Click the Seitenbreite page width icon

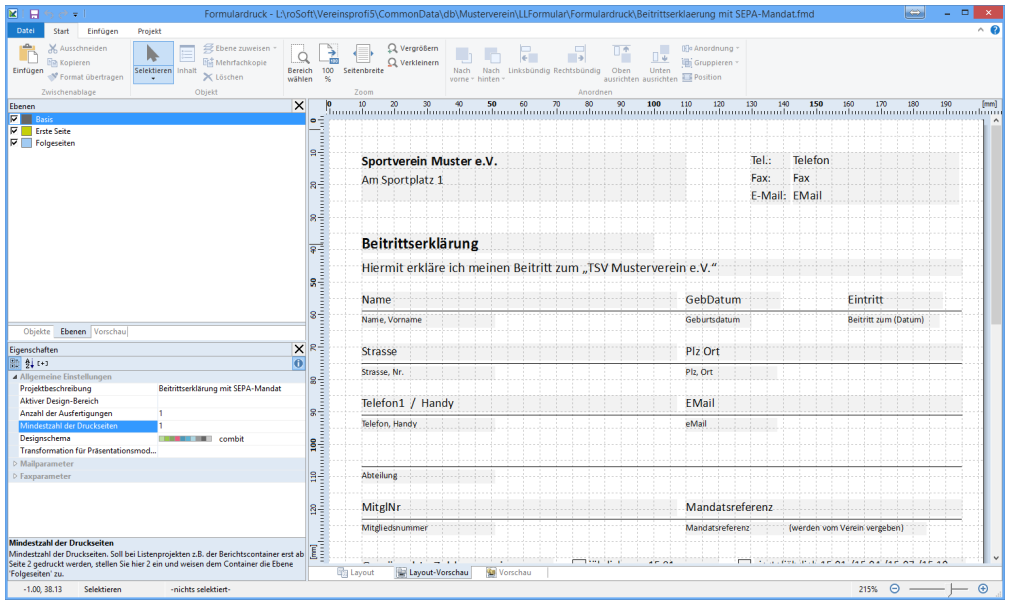click(x=363, y=55)
